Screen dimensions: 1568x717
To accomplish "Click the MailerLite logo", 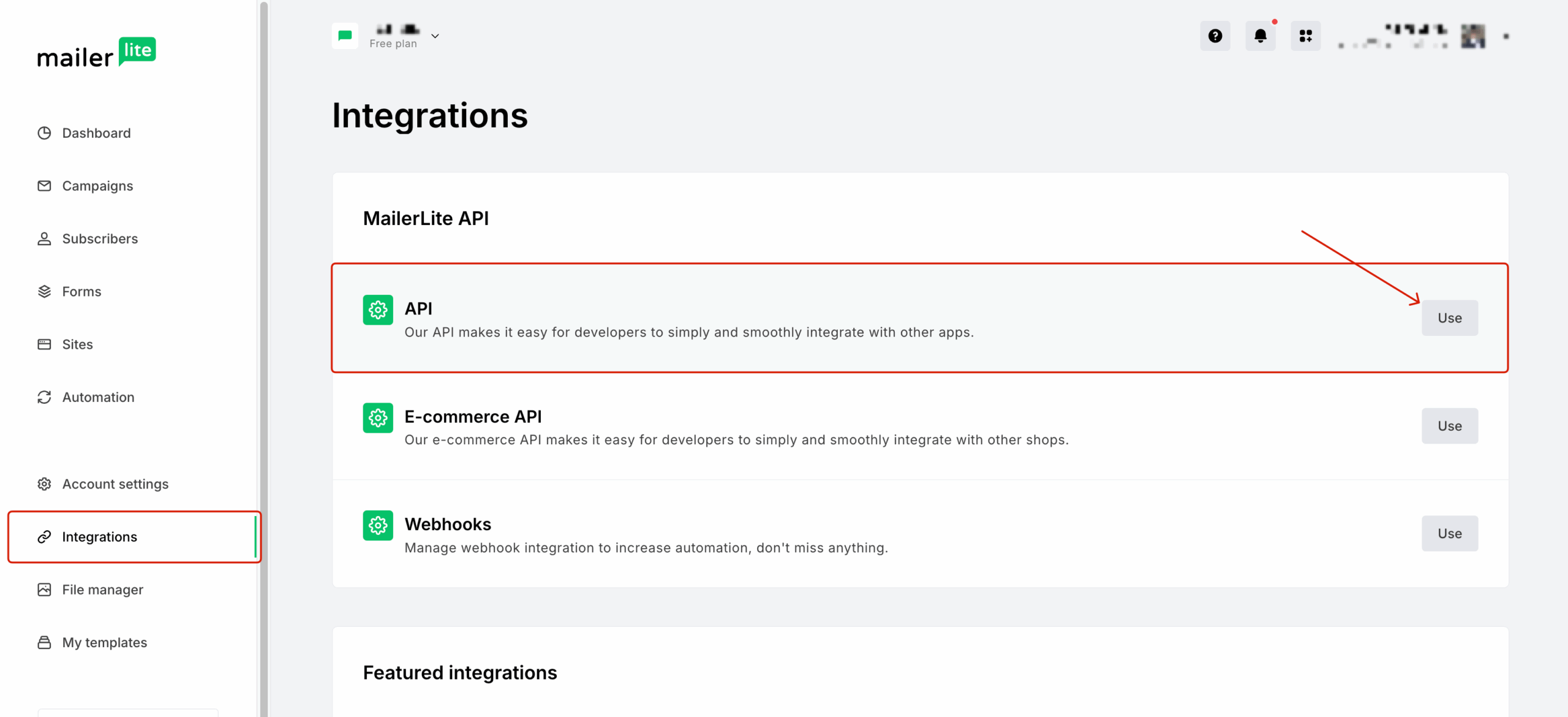I will [96, 53].
